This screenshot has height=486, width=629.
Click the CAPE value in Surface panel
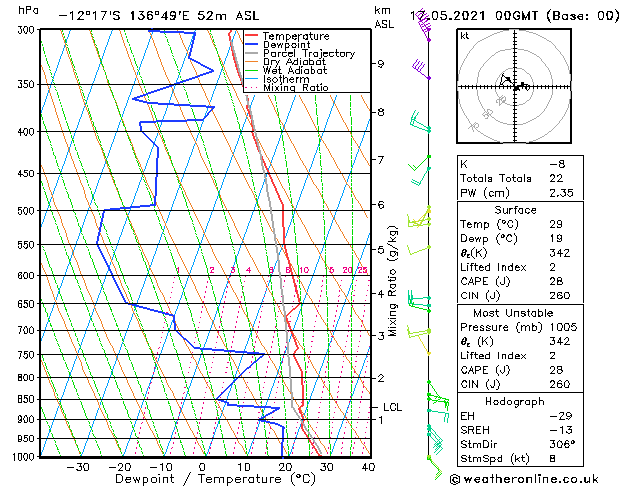point(556,281)
